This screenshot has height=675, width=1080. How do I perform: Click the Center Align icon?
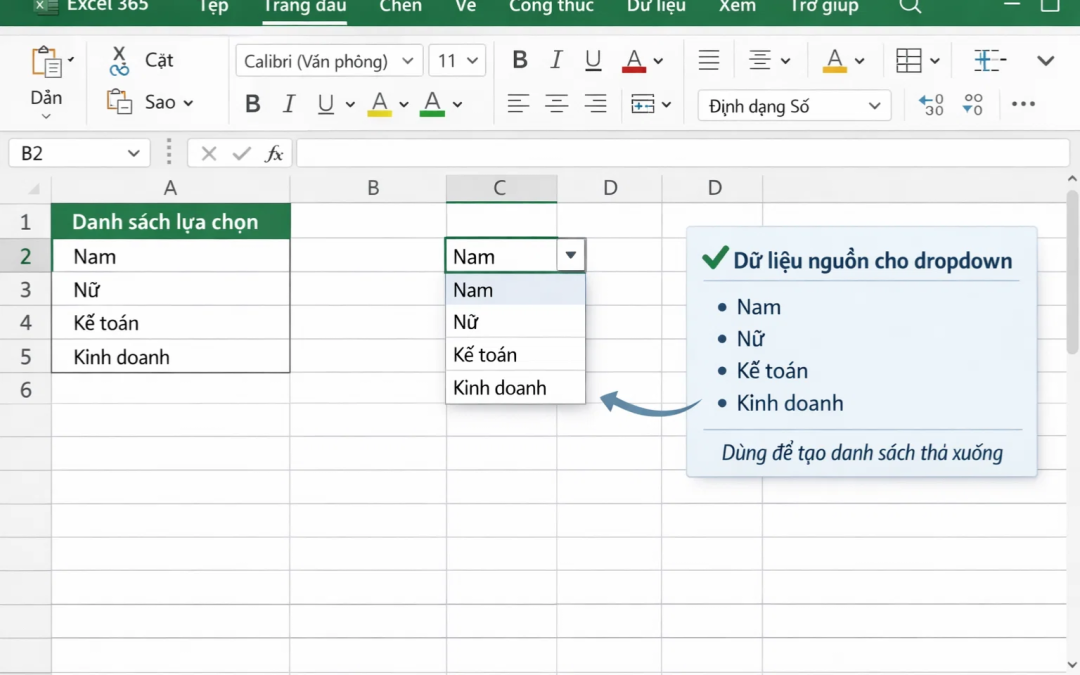tap(556, 103)
